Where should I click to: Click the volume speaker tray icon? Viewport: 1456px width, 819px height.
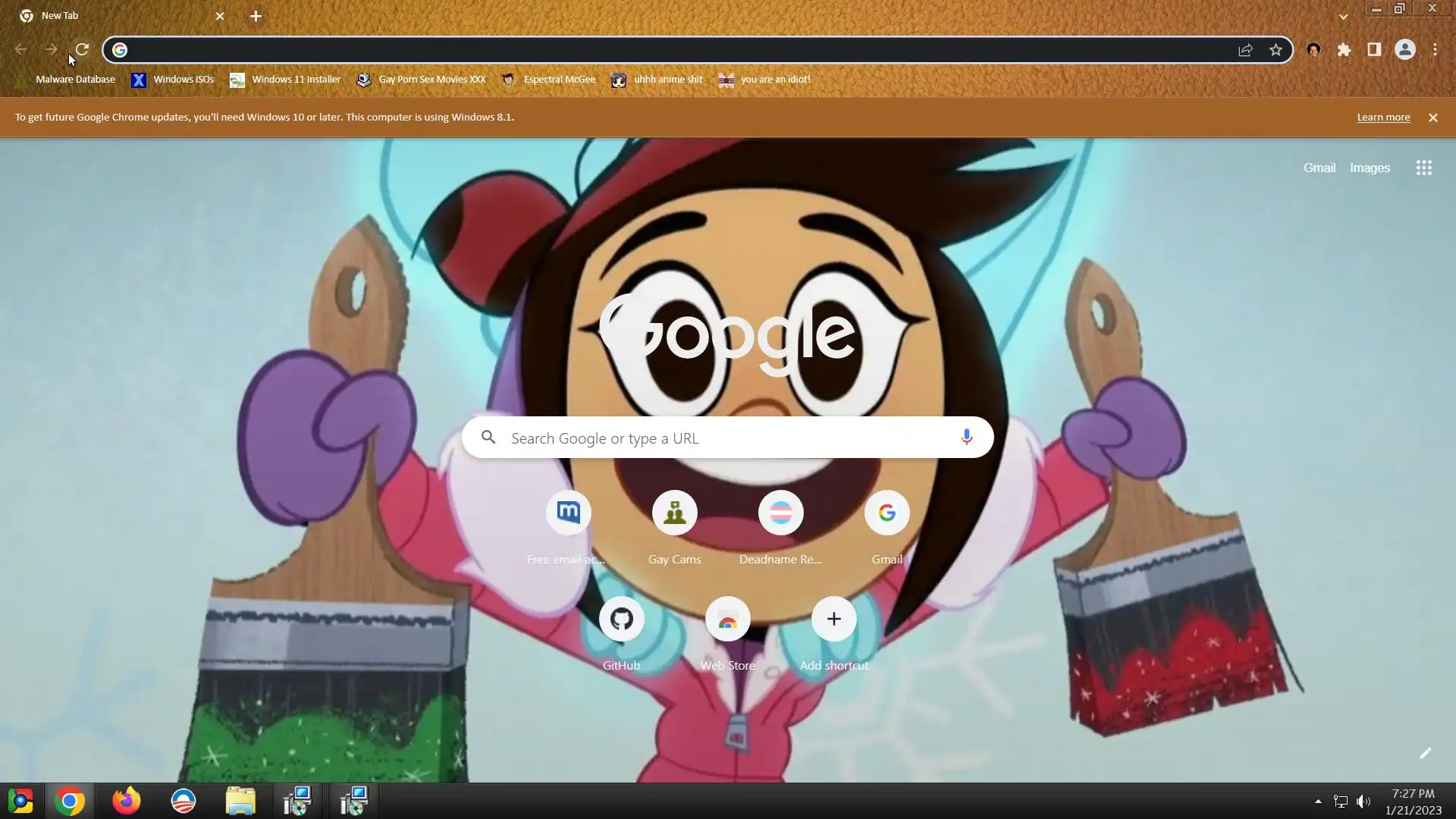[1363, 802]
